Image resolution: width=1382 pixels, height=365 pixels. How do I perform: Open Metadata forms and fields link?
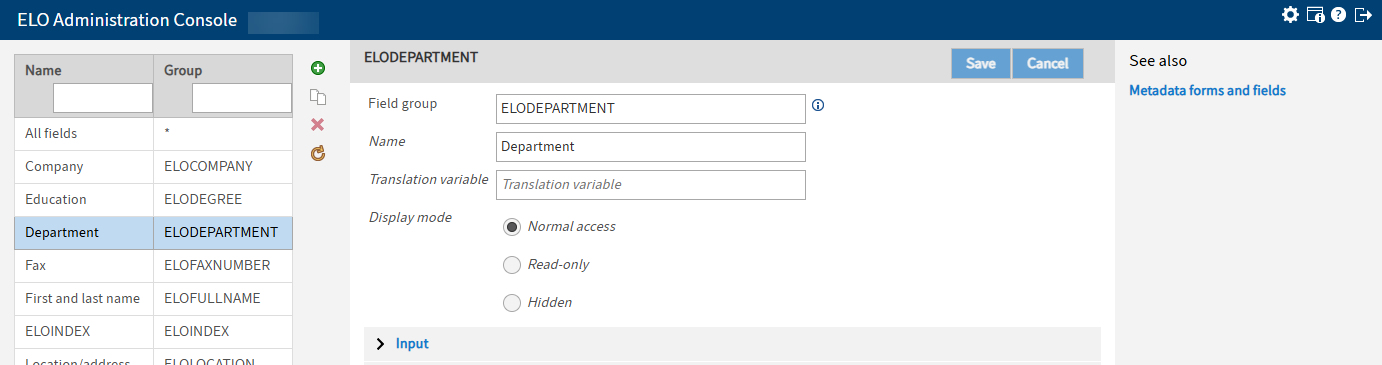[x=1207, y=91]
